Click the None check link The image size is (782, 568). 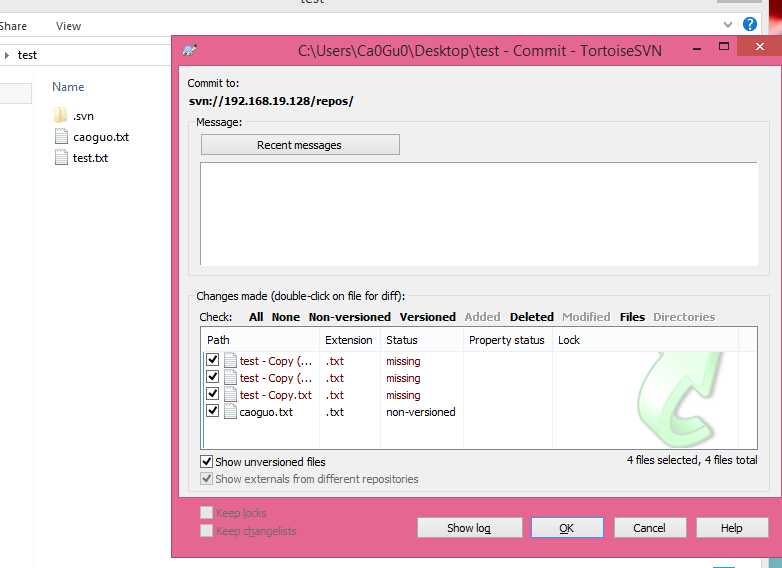pyautogui.click(x=286, y=317)
